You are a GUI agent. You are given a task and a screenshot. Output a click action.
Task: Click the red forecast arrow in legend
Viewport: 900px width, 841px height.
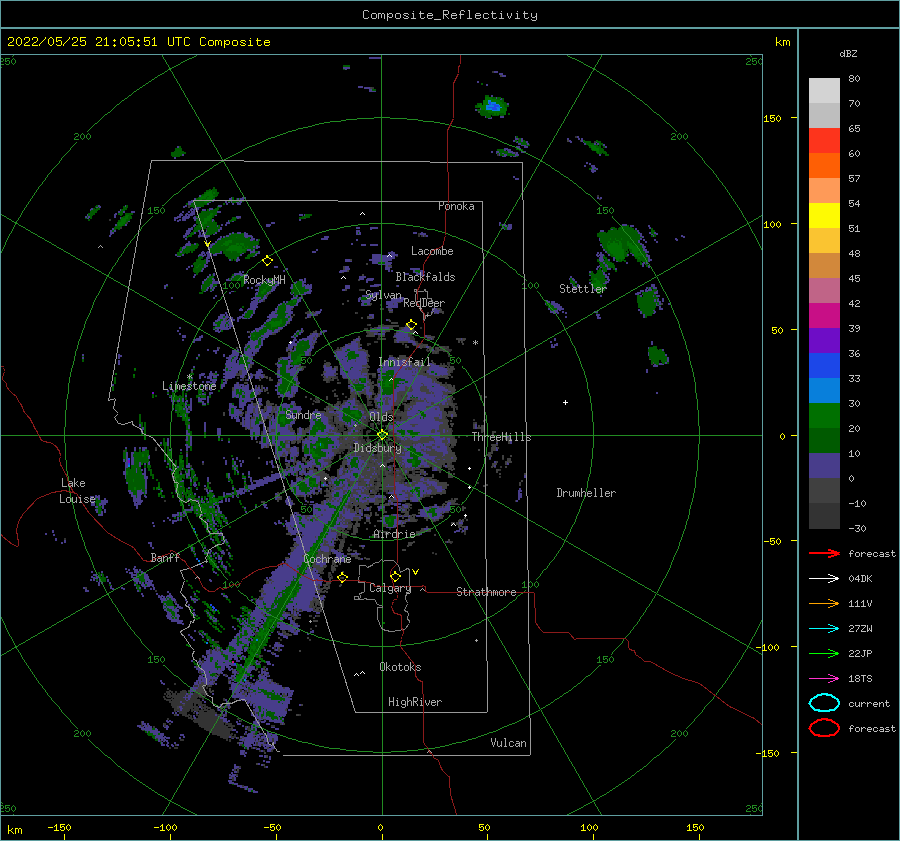[824, 553]
